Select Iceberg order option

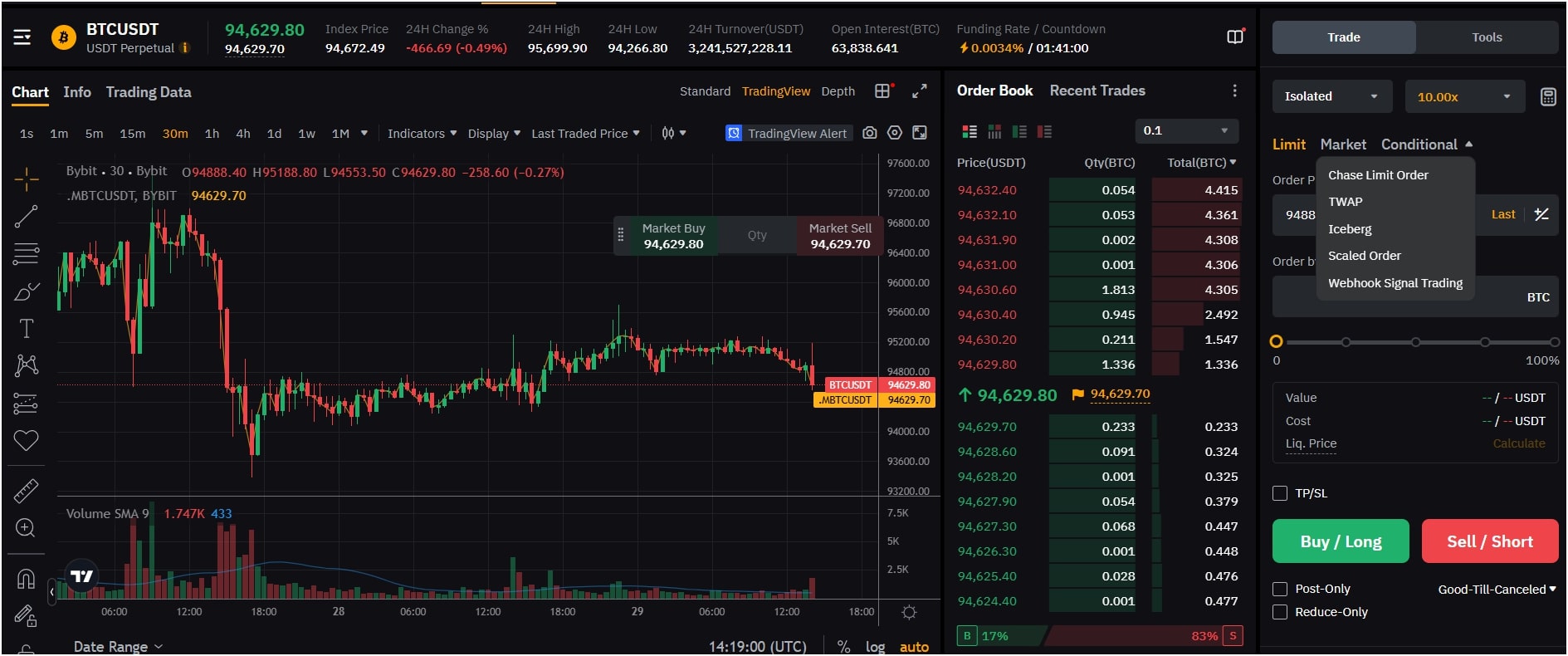[x=1350, y=229]
